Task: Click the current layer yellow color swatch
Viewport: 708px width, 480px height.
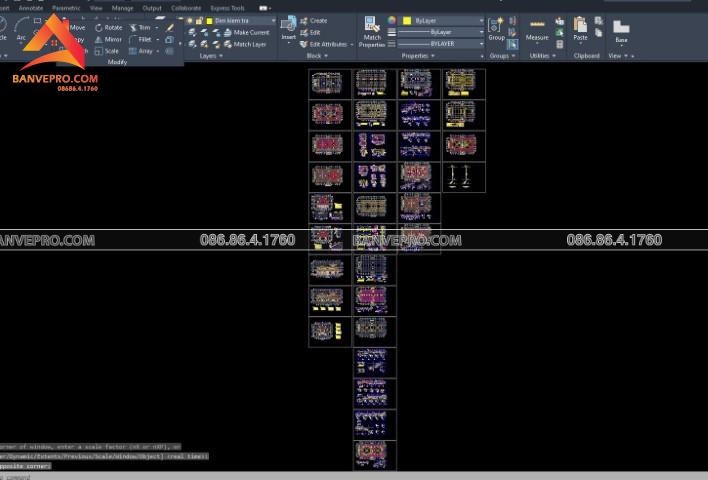Action: pos(209,21)
